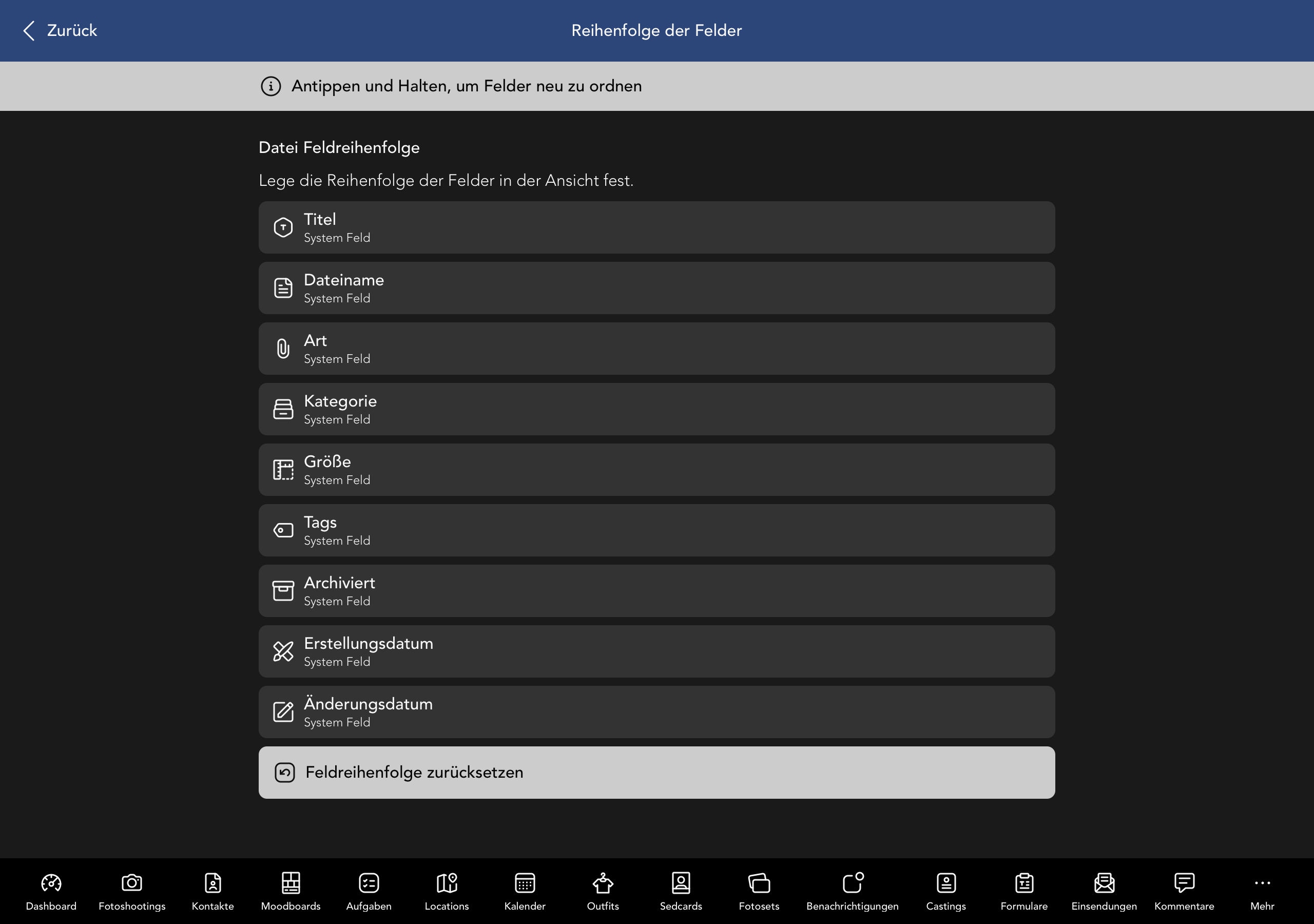
Task: Click the reset arrow icon
Action: pyautogui.click(x=285, y=773)
